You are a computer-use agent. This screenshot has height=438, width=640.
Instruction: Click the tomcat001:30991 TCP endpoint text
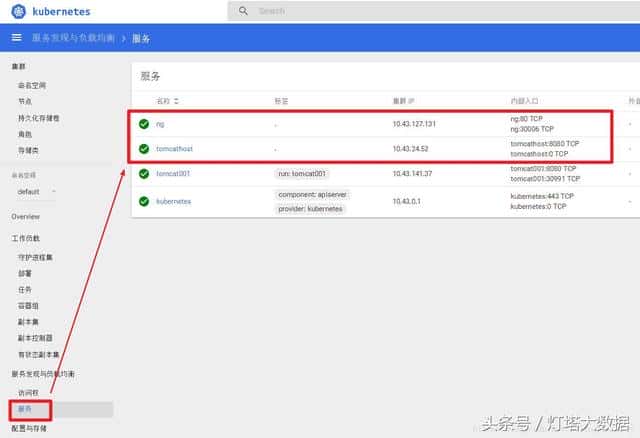[545, 179]
